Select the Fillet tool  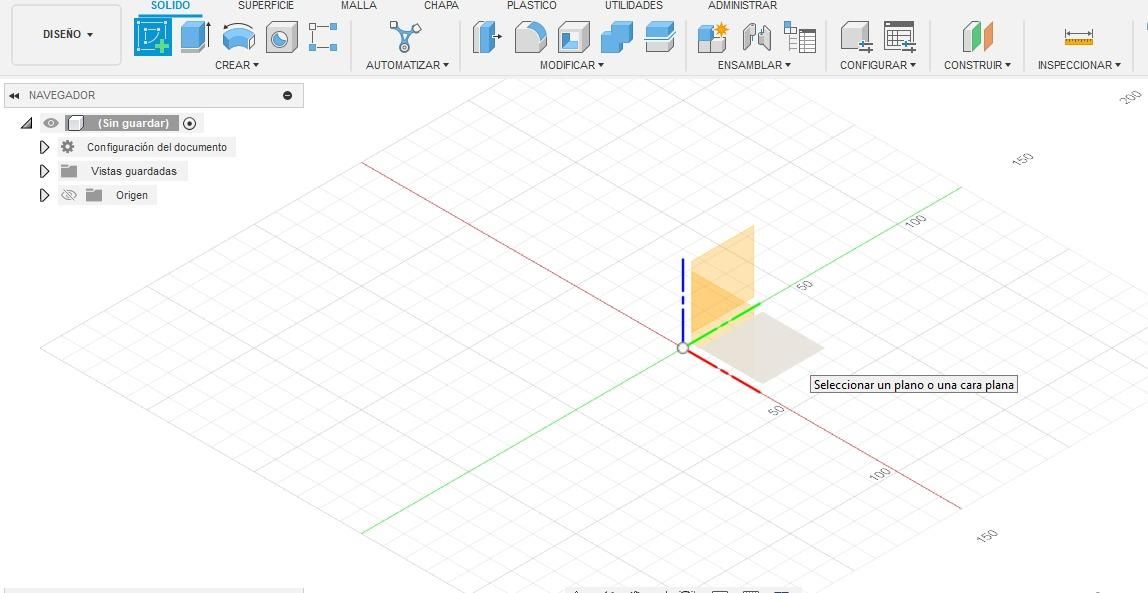(531, 37)
